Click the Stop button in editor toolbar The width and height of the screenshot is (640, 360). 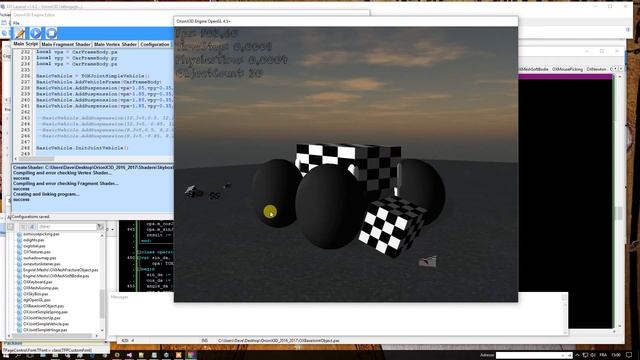51,33
